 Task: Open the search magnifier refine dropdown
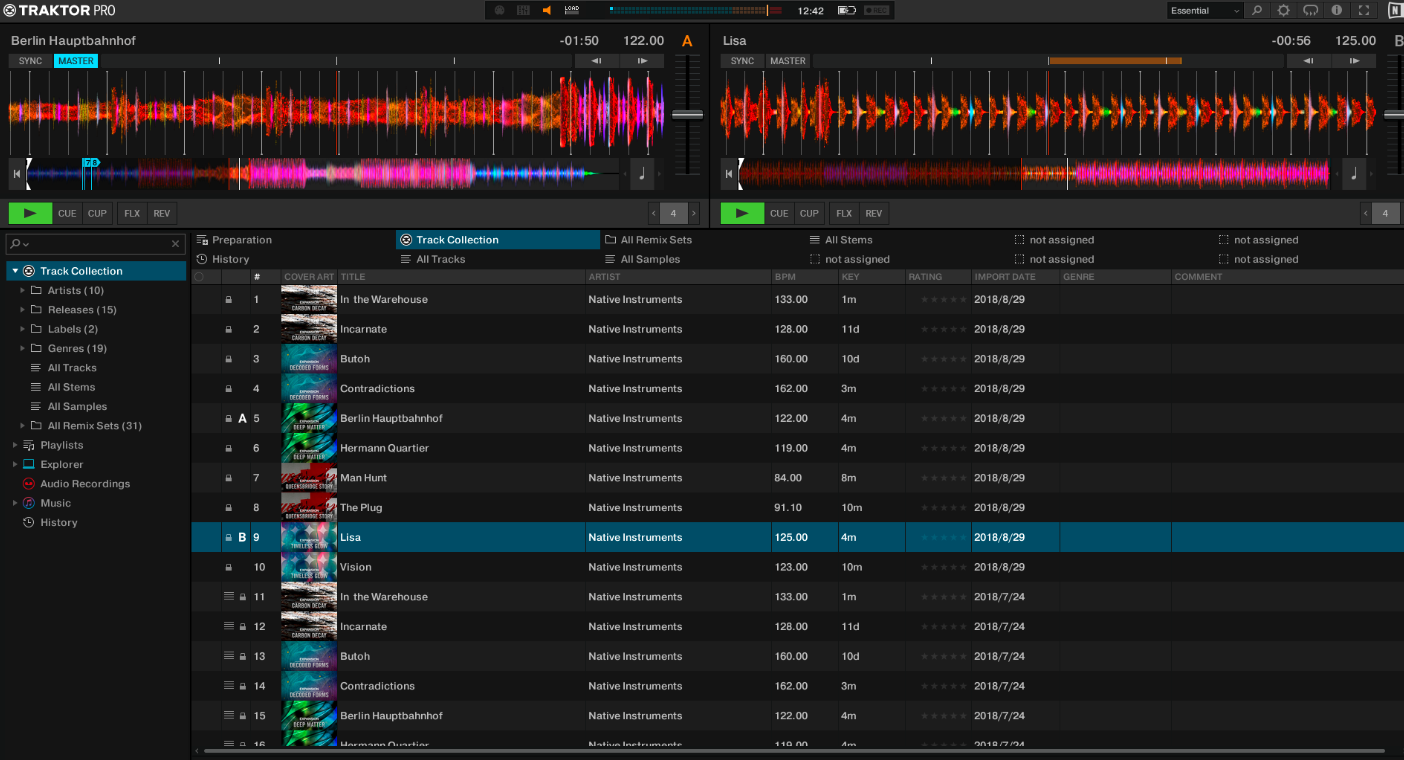[x=19, y=243]
